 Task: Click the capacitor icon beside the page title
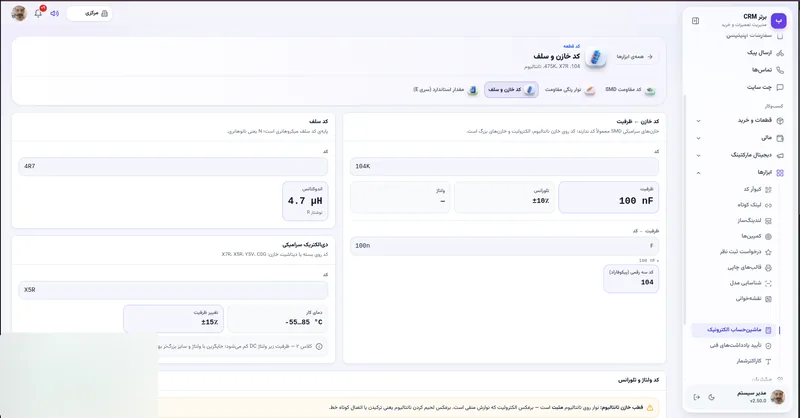click(595, 57)
